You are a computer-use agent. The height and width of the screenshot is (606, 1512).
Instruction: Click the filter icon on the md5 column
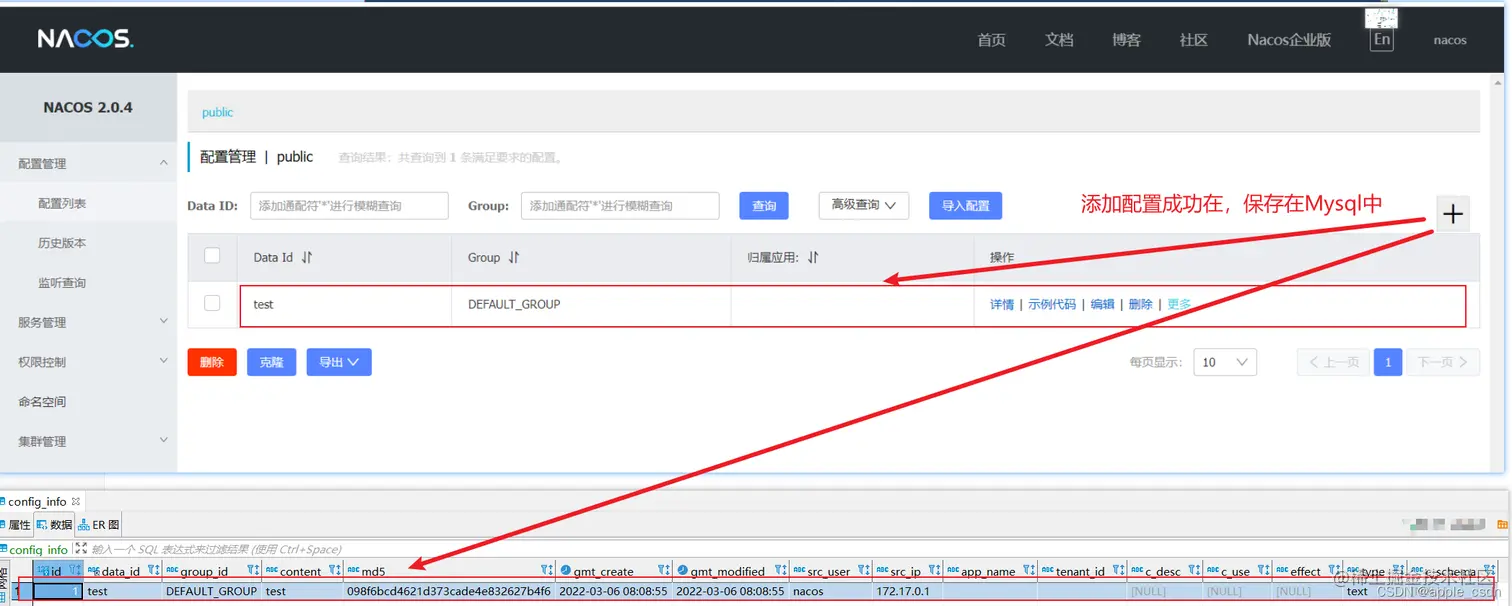coord(546,570)
